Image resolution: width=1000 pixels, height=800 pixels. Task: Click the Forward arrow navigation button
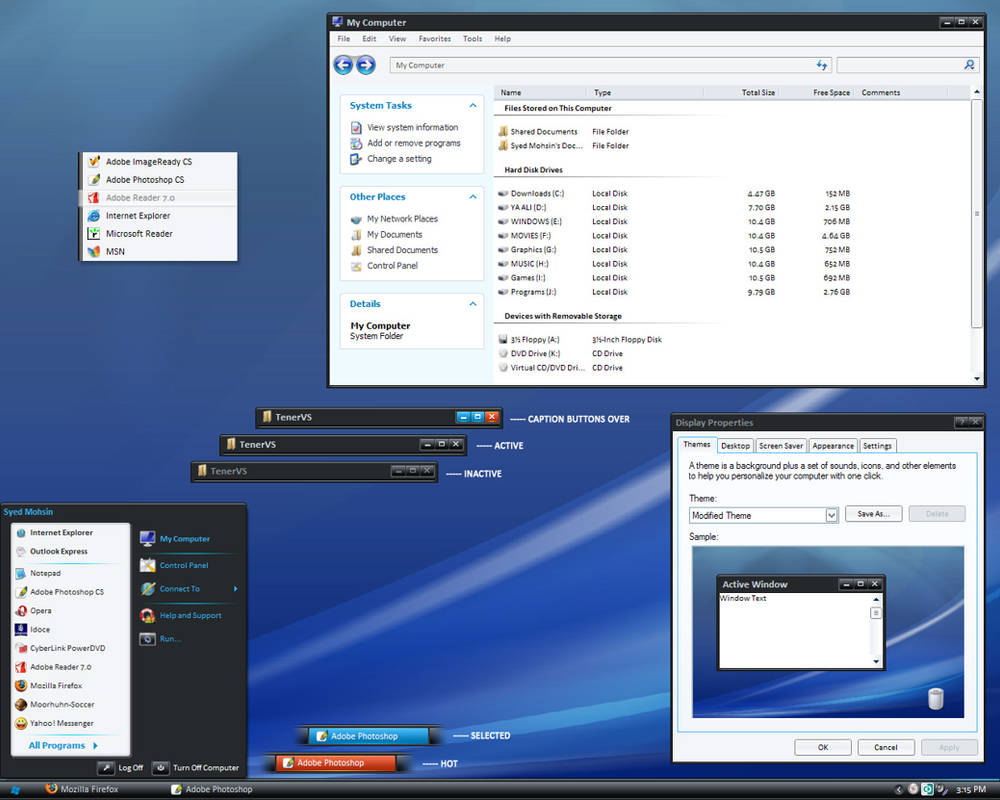click(365, 64)
